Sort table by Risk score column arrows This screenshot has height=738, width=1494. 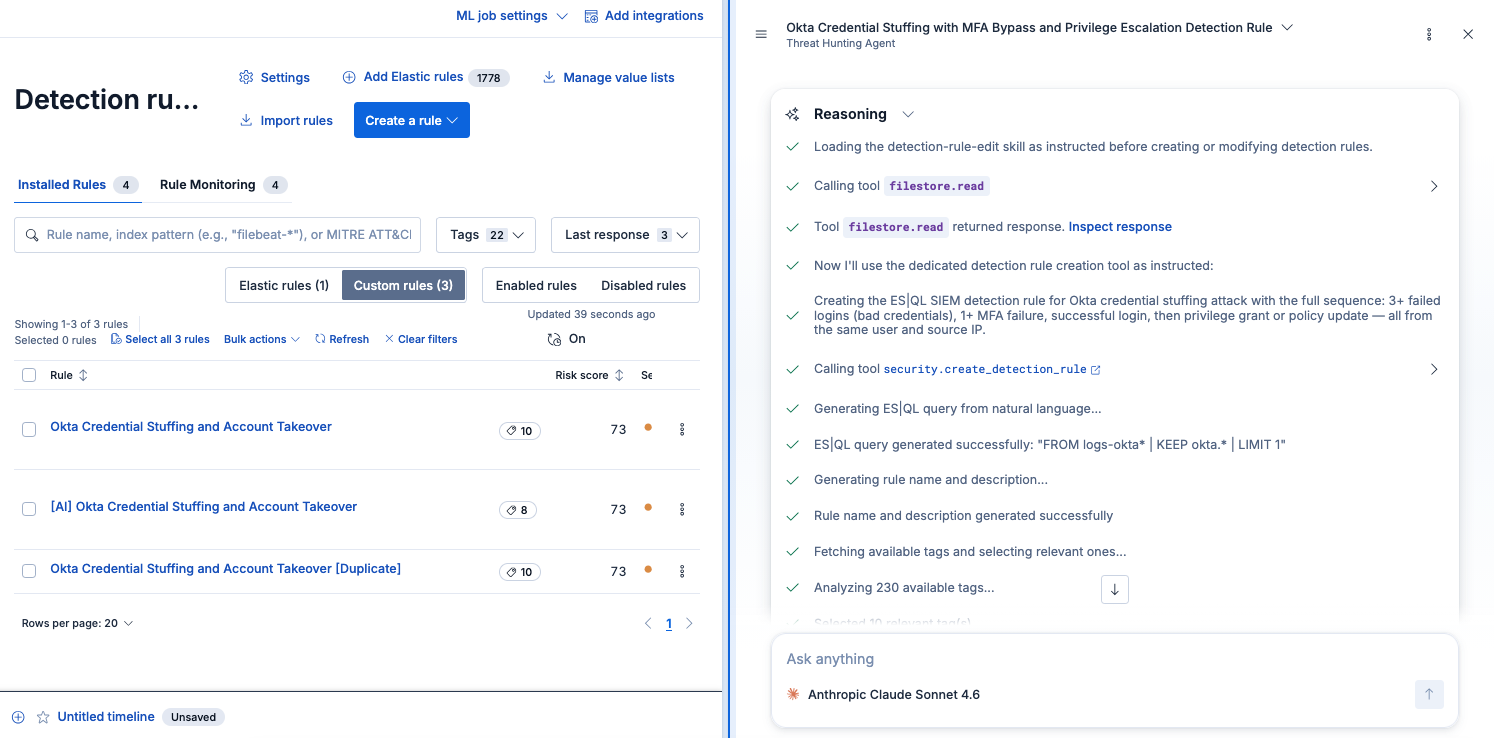(x=619, y=375)
